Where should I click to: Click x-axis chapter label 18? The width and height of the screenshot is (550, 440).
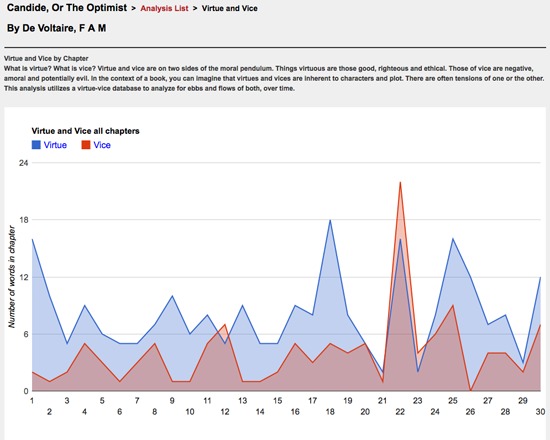click(x=330, y=412)
